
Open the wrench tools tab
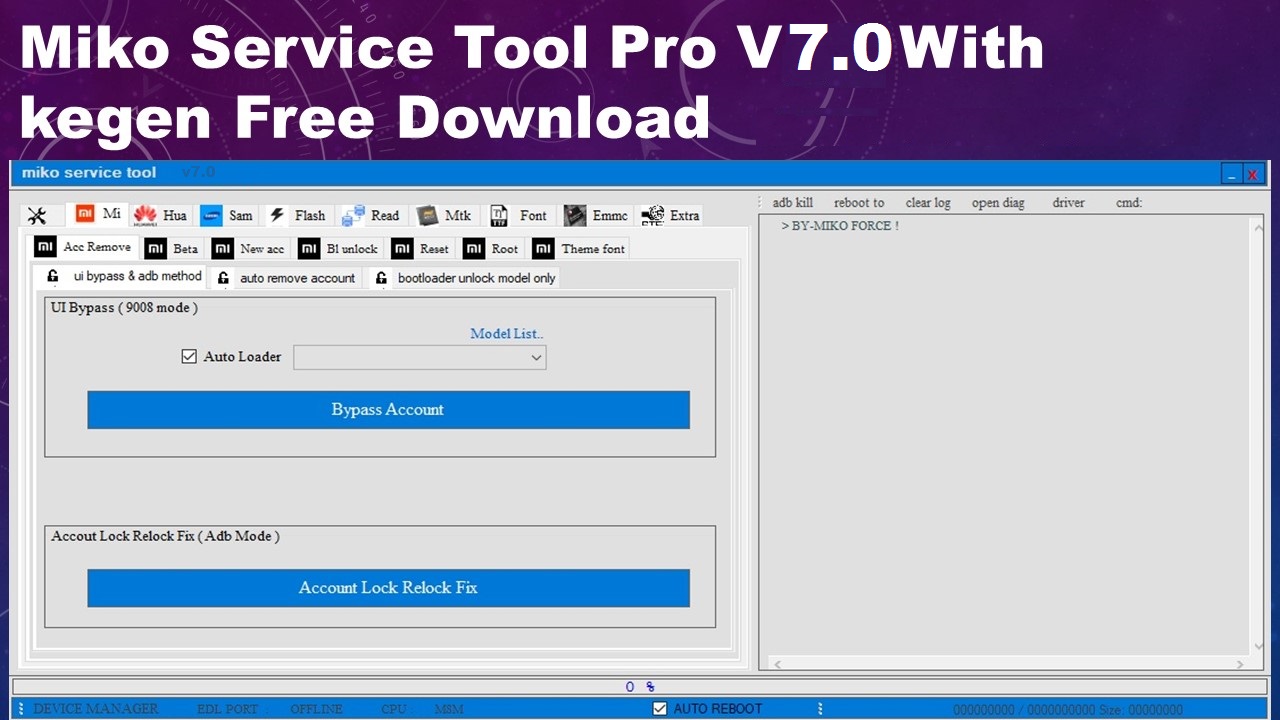click(x=37, y=216)
